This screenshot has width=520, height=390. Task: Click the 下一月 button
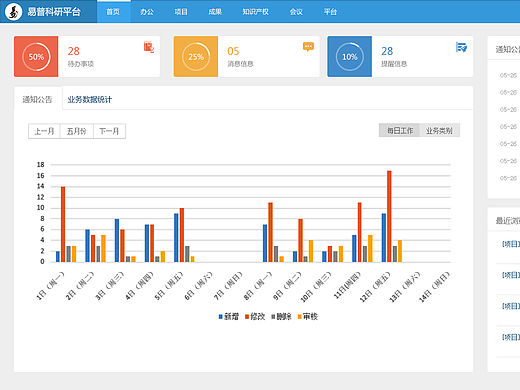109,131
